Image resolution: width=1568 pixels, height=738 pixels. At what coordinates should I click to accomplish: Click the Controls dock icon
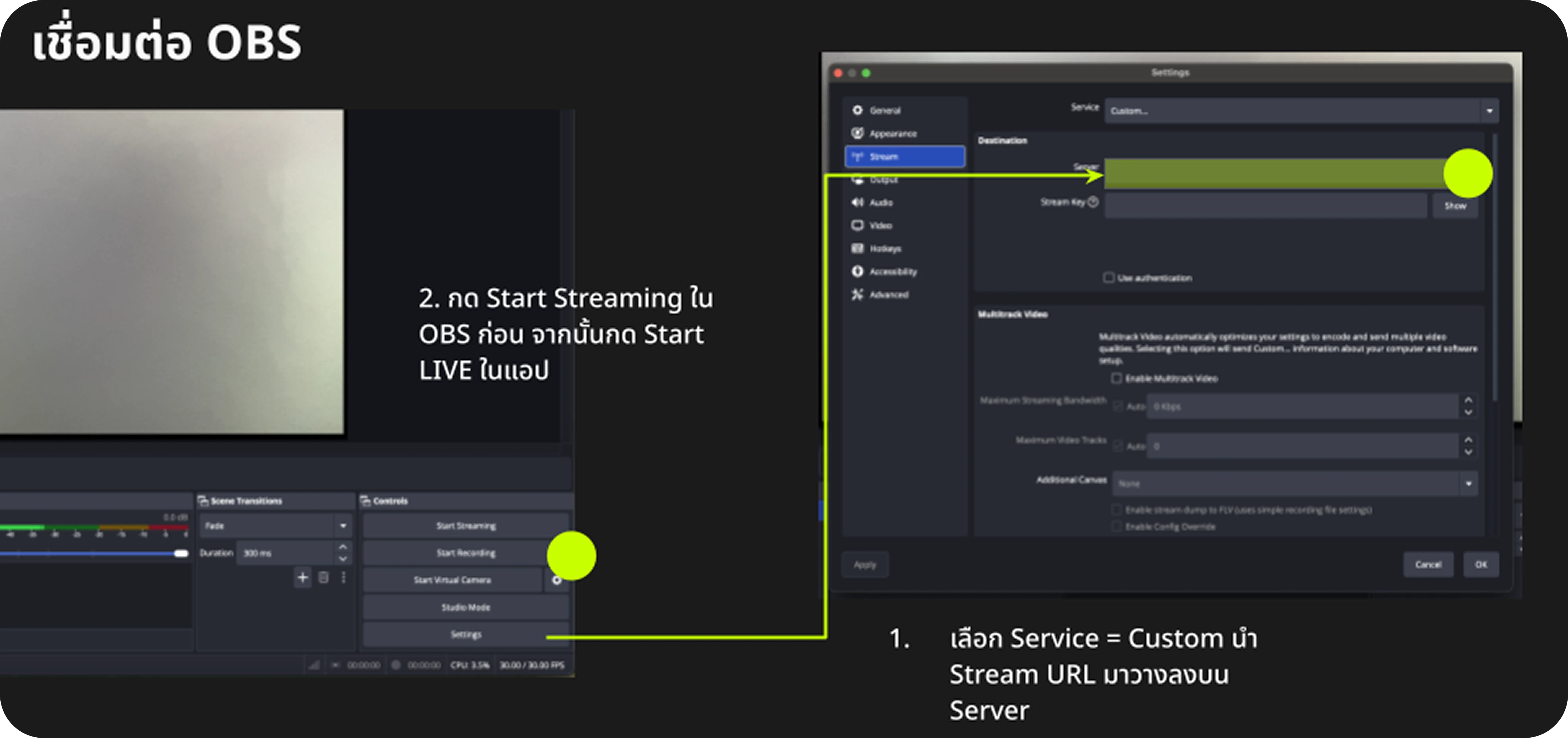click(x=366, y=501)
